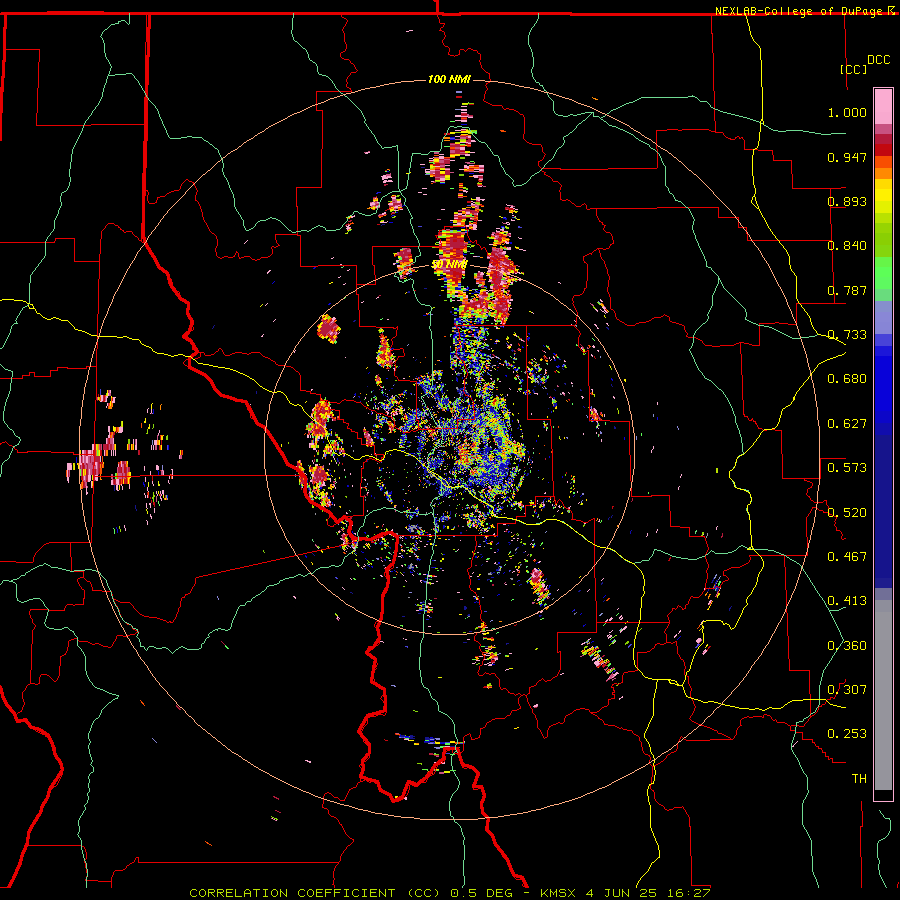
Task: Select the 0.520 legend value
Action: (847, 513)
